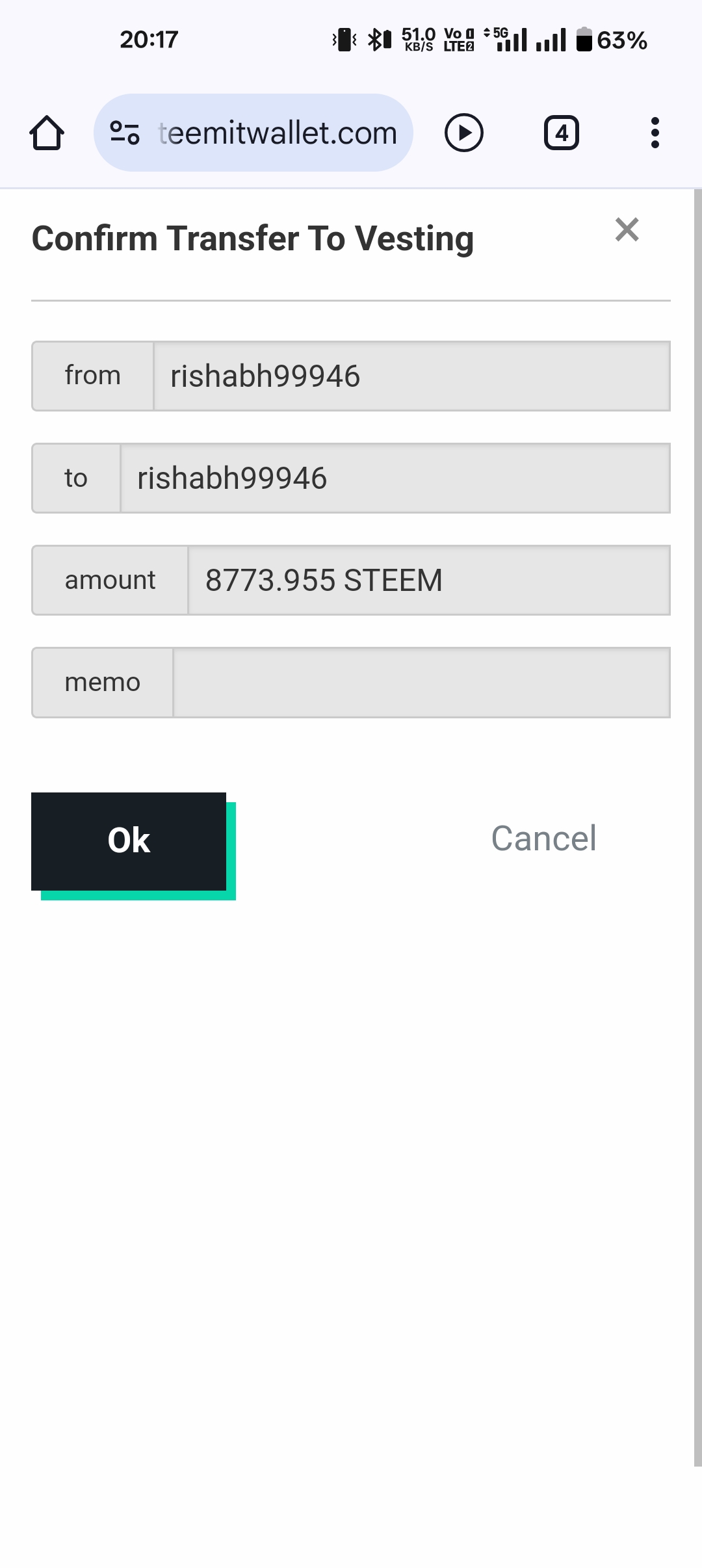702x1568 pixels.
Task: Open the three-dot browser menu
Action: coord(655,133)
